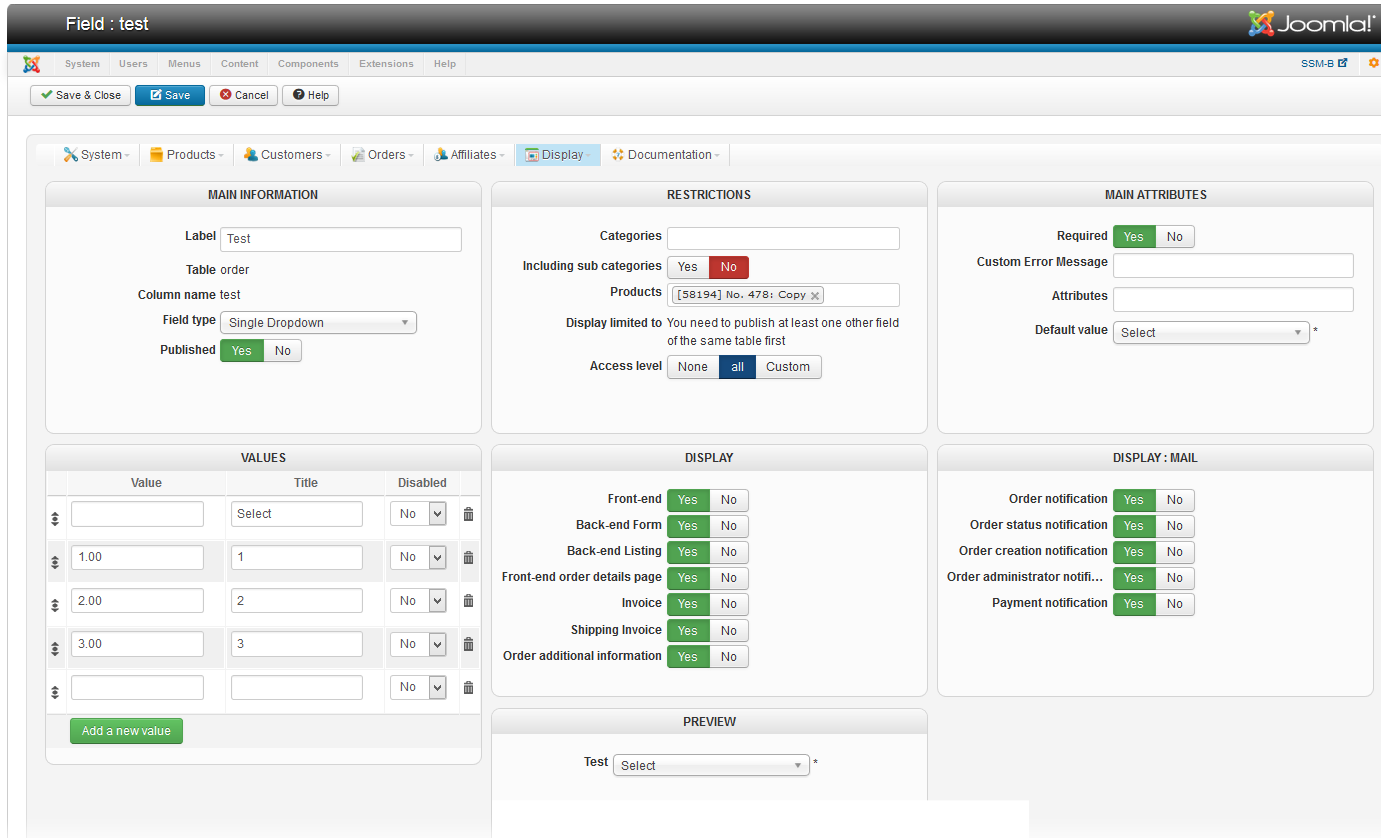Remove product 'No. 478: Copy' tag
Image resolution: width=1381 pixels, height=838 pixels.
(x=815, y=295)
